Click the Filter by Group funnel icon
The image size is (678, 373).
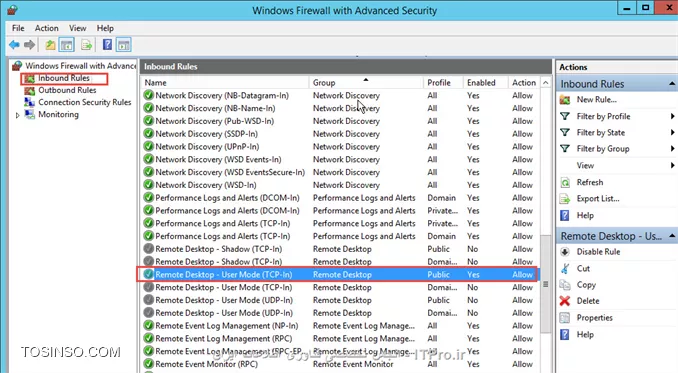(565, 149)
